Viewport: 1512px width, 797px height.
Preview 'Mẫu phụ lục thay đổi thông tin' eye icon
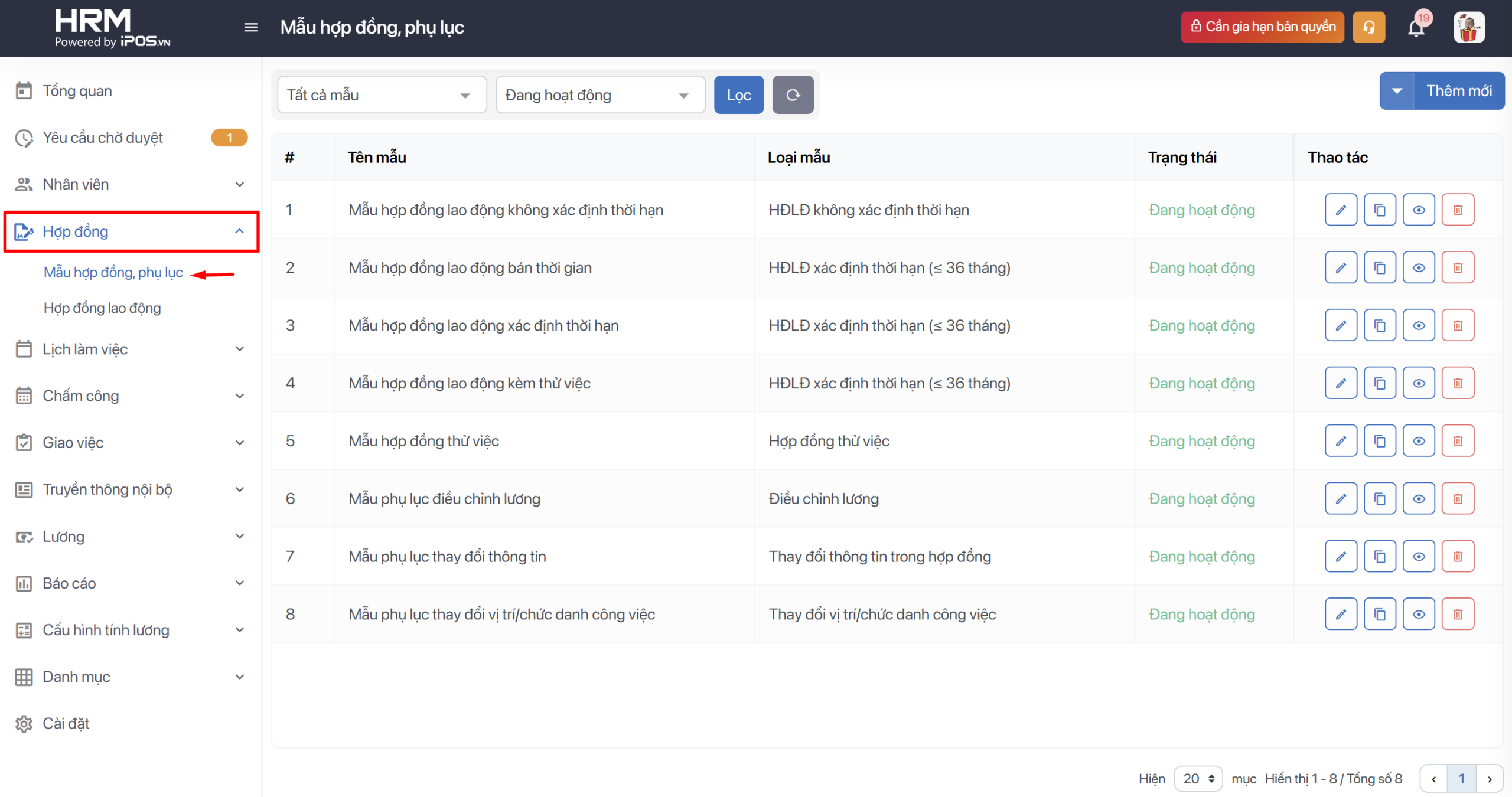point(1419,556)
